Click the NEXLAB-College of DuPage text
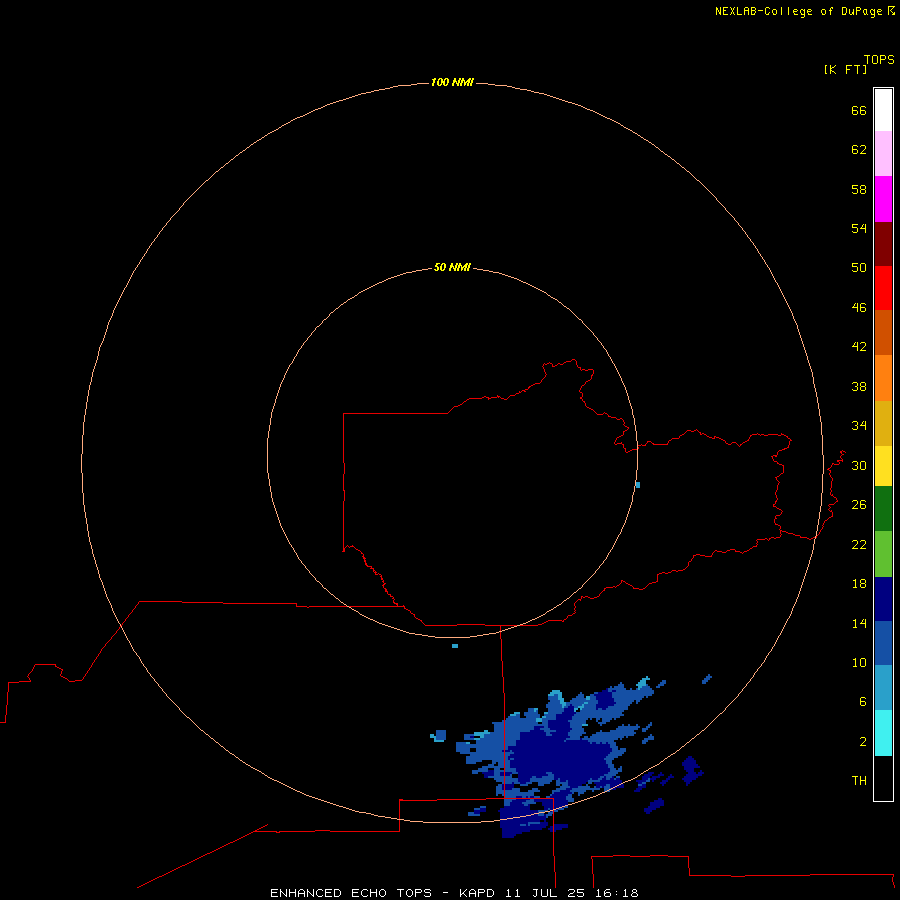900x900 pixels. point(798,11)
